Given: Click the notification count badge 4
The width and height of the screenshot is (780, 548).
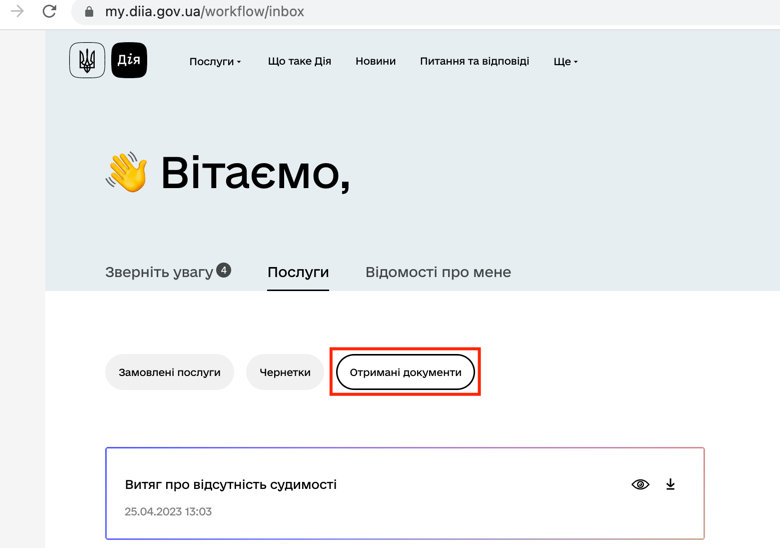Looking at the screenshot, I should 224,270.
